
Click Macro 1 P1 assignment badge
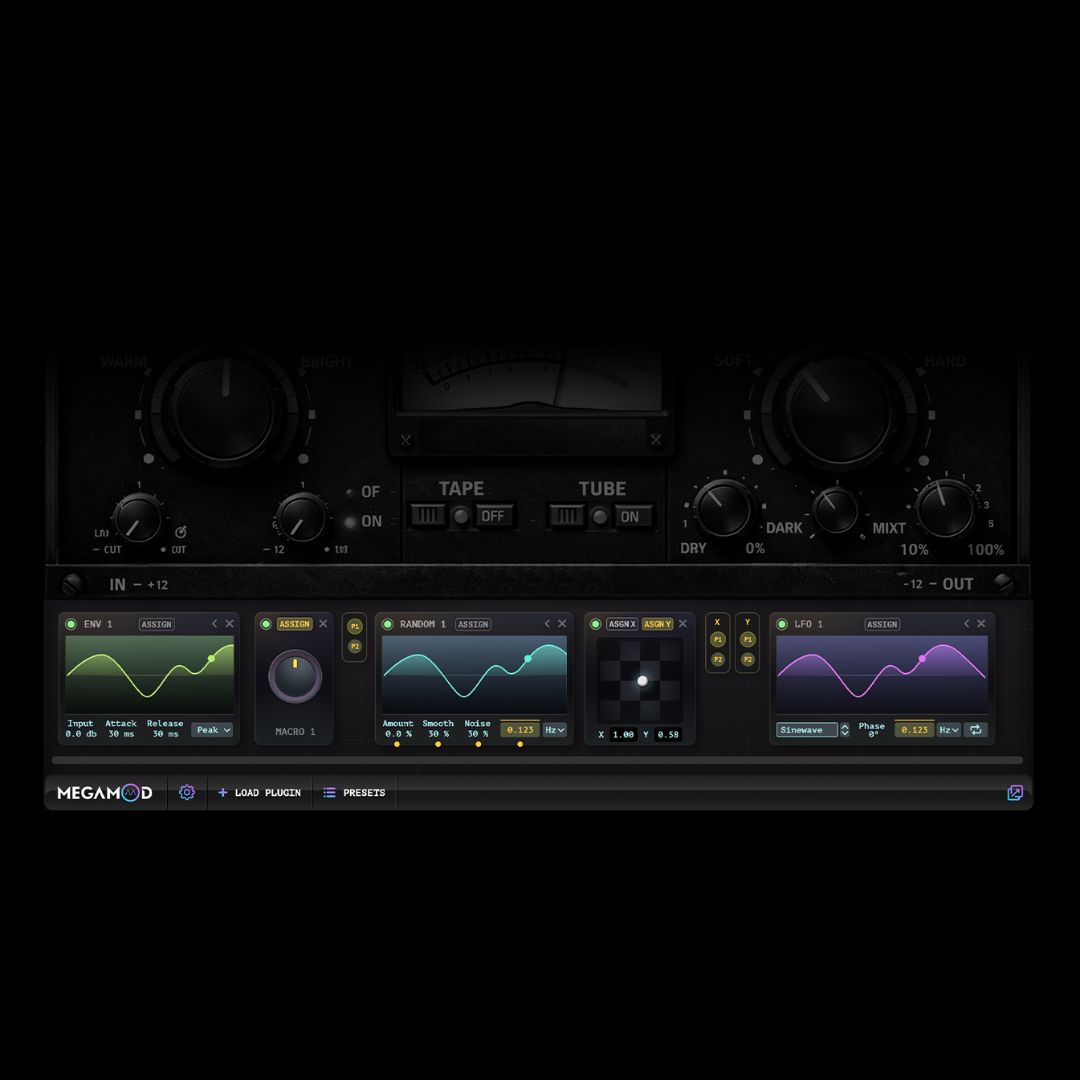coord(355,626)
